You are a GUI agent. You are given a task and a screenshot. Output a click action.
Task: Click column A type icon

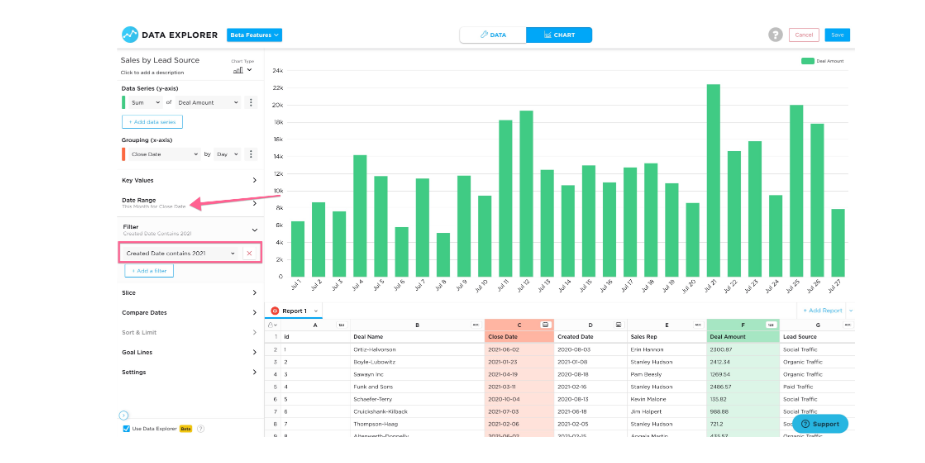341,324
